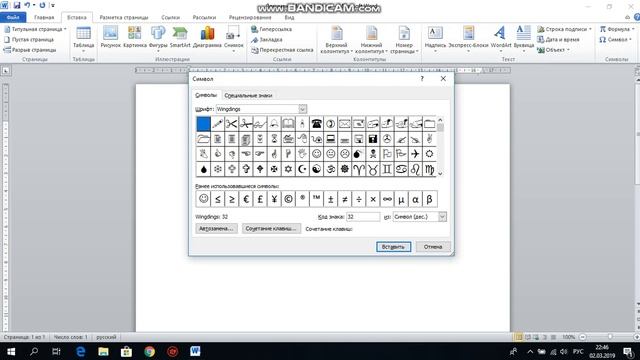Viewport: 640px width, 360px height.
Task: Open the Формула equation dropdown
Action: coord(617,29)
